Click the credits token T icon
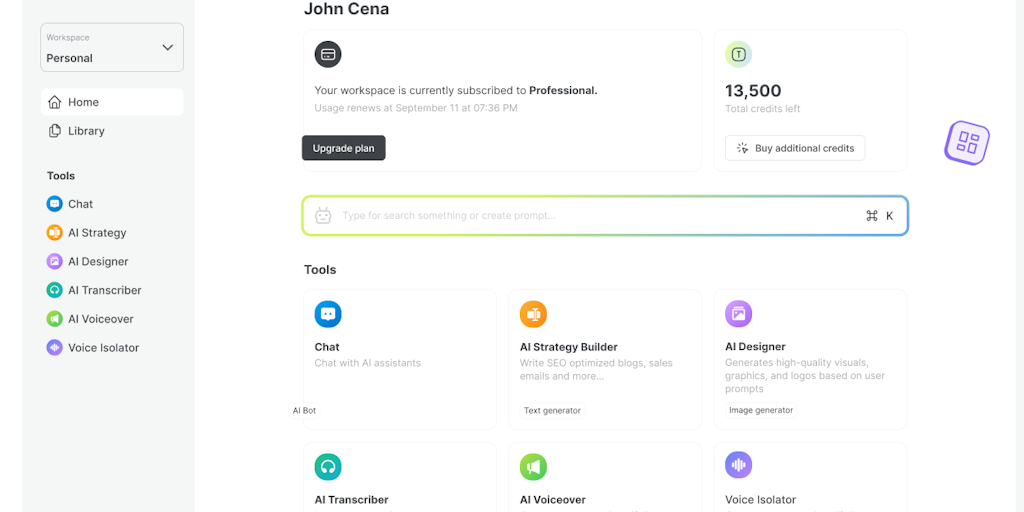The width and height of the screenshot is (1024, 512). tap(739, 54)
